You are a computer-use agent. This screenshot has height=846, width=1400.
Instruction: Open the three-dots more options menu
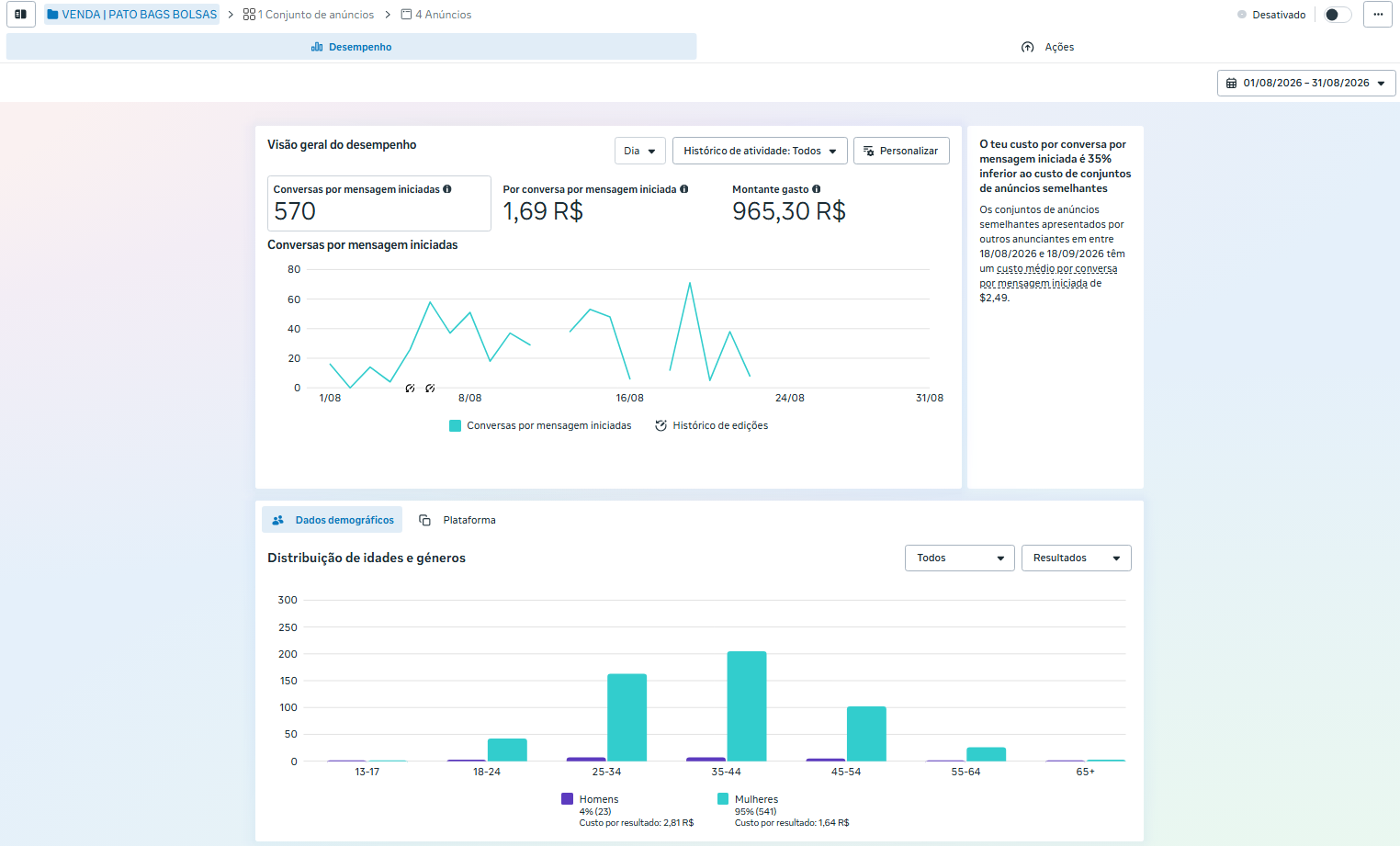pyautogui.click(x=1378, y=15)
